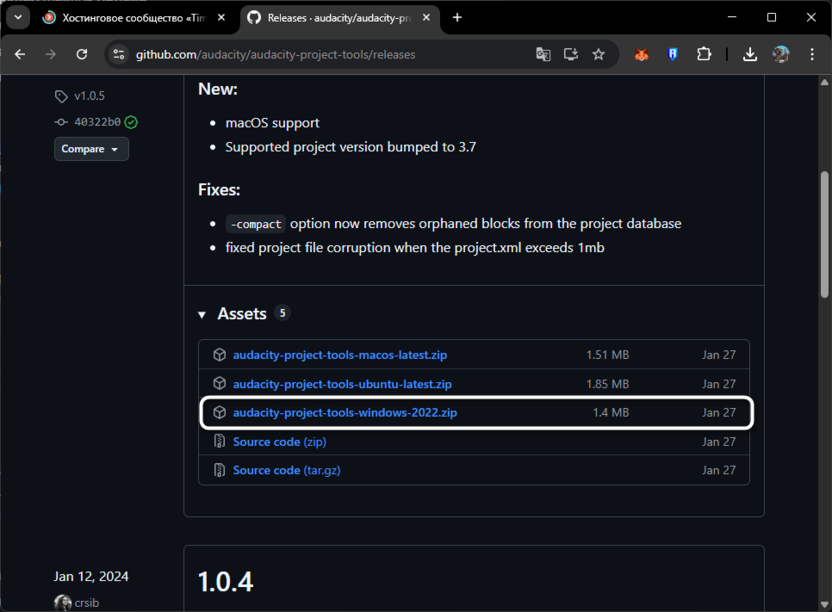Collapse the Assets section
The image size is (832, 612).
tap(203, 314)
